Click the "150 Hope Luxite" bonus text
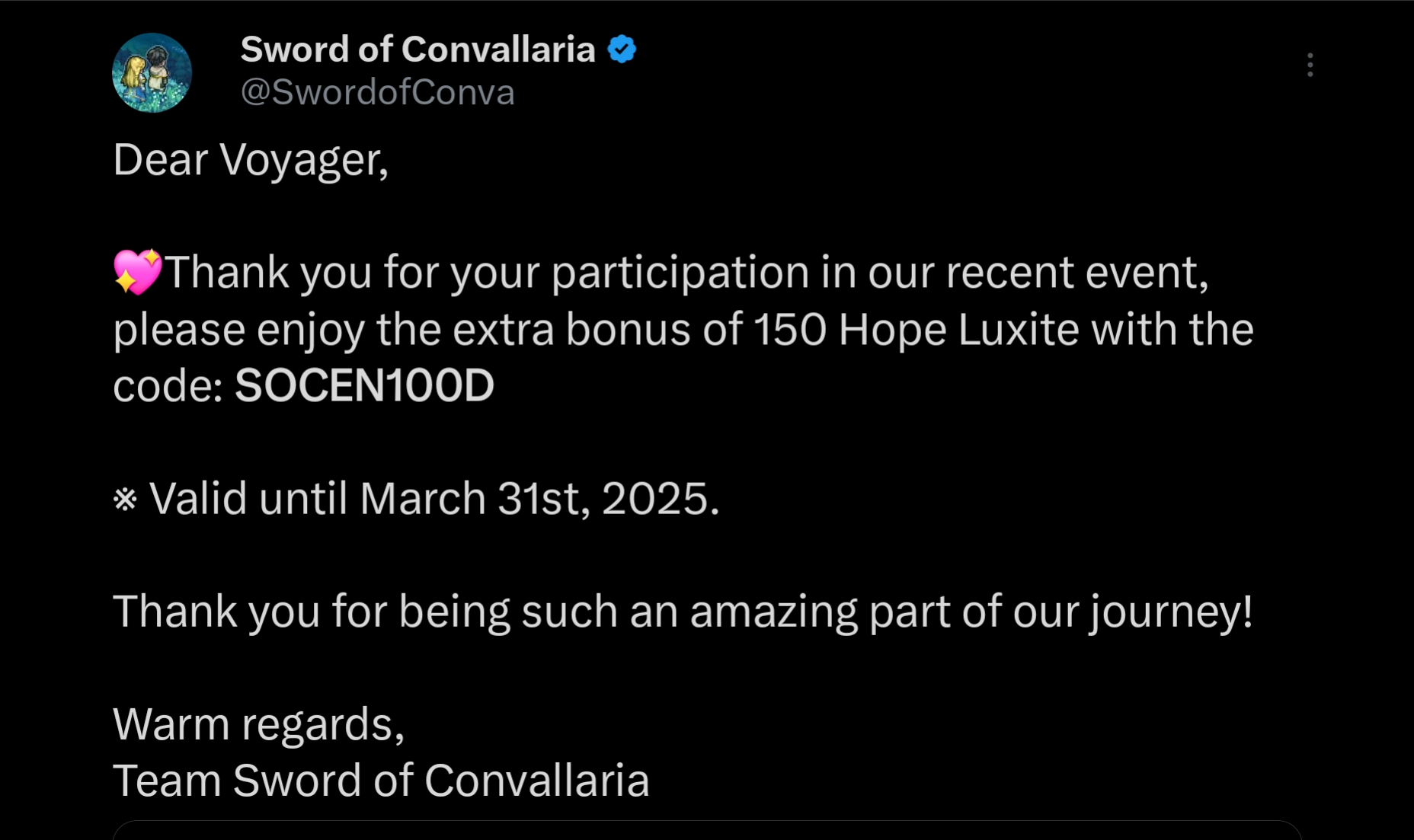Screen dimensions: 1414x840 pyautogui.click(x=916, y=330)
